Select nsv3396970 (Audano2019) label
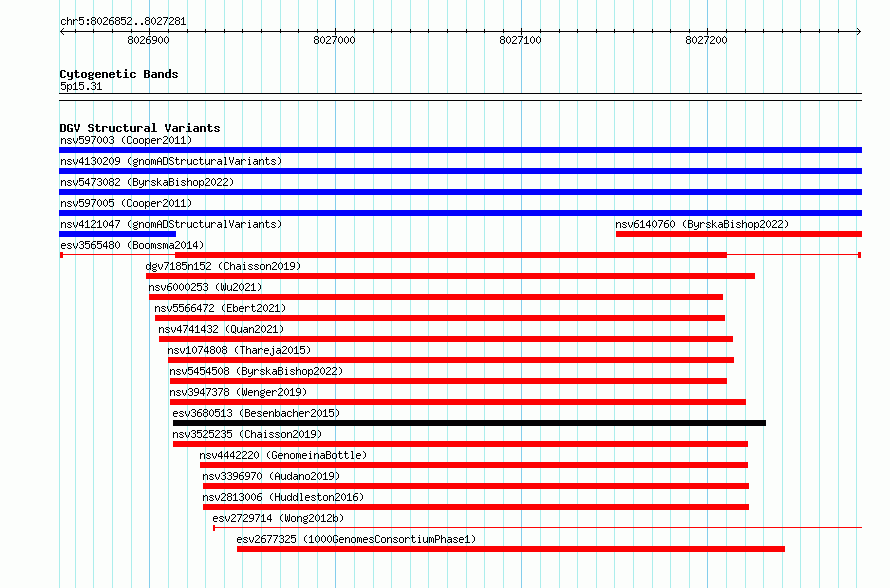 (x=271, y=476)
